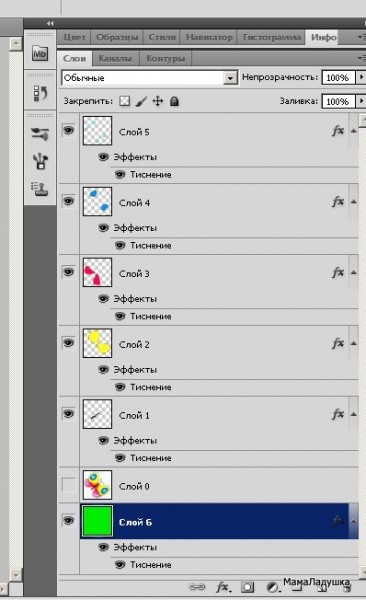Image resolution: width=366 pixels, height=600 pixels.
Task: Toggle Тиснение effect visibility on Слой 4
Action: (120, 245)
